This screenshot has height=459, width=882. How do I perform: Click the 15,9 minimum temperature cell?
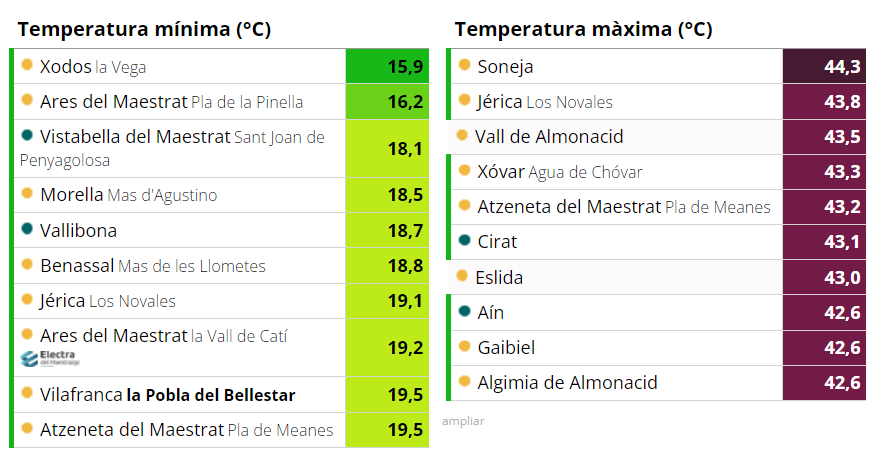(387, 67)
